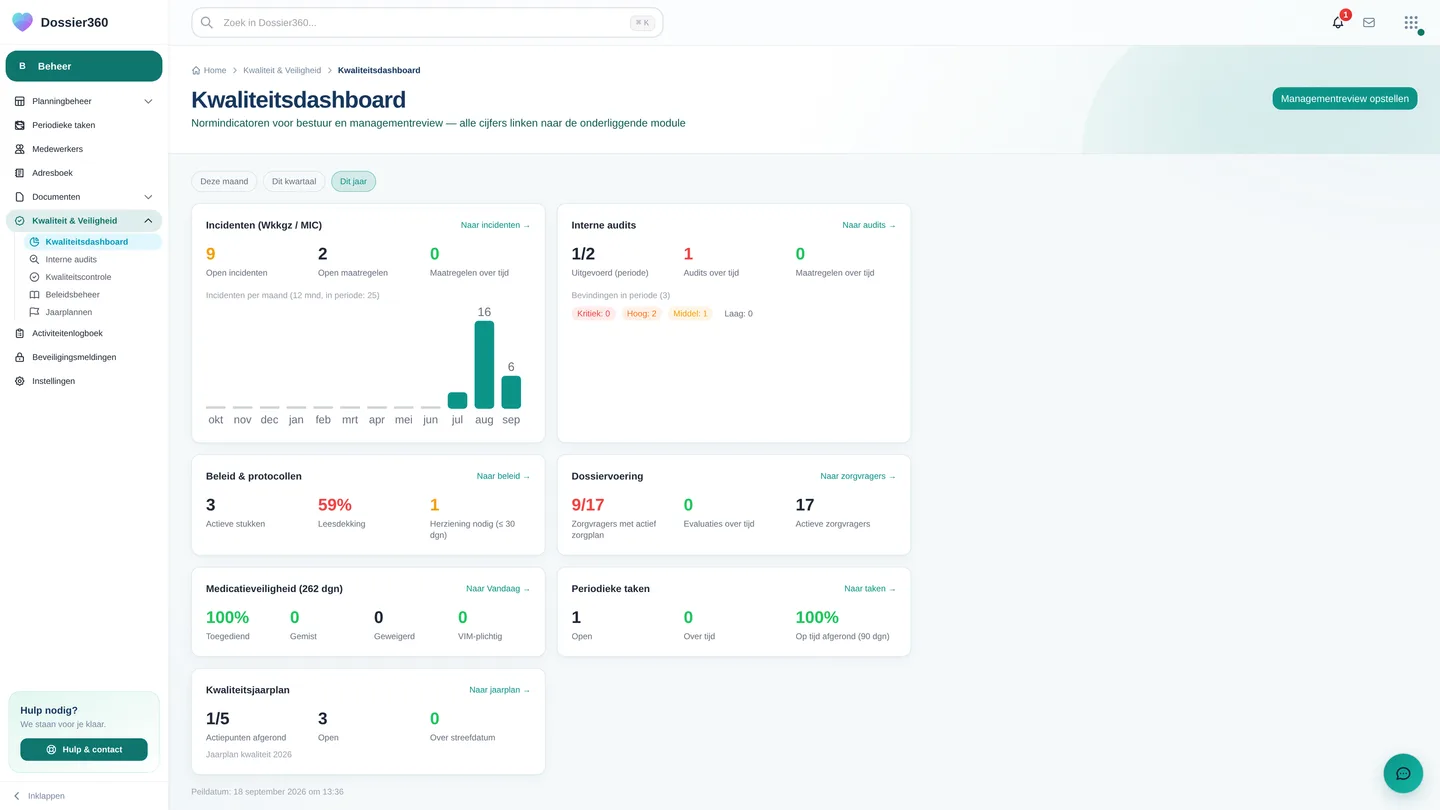Screen dimensions: 1440x810
Task: Click the Jaarplannen flag icon
Action: (34, 312)
